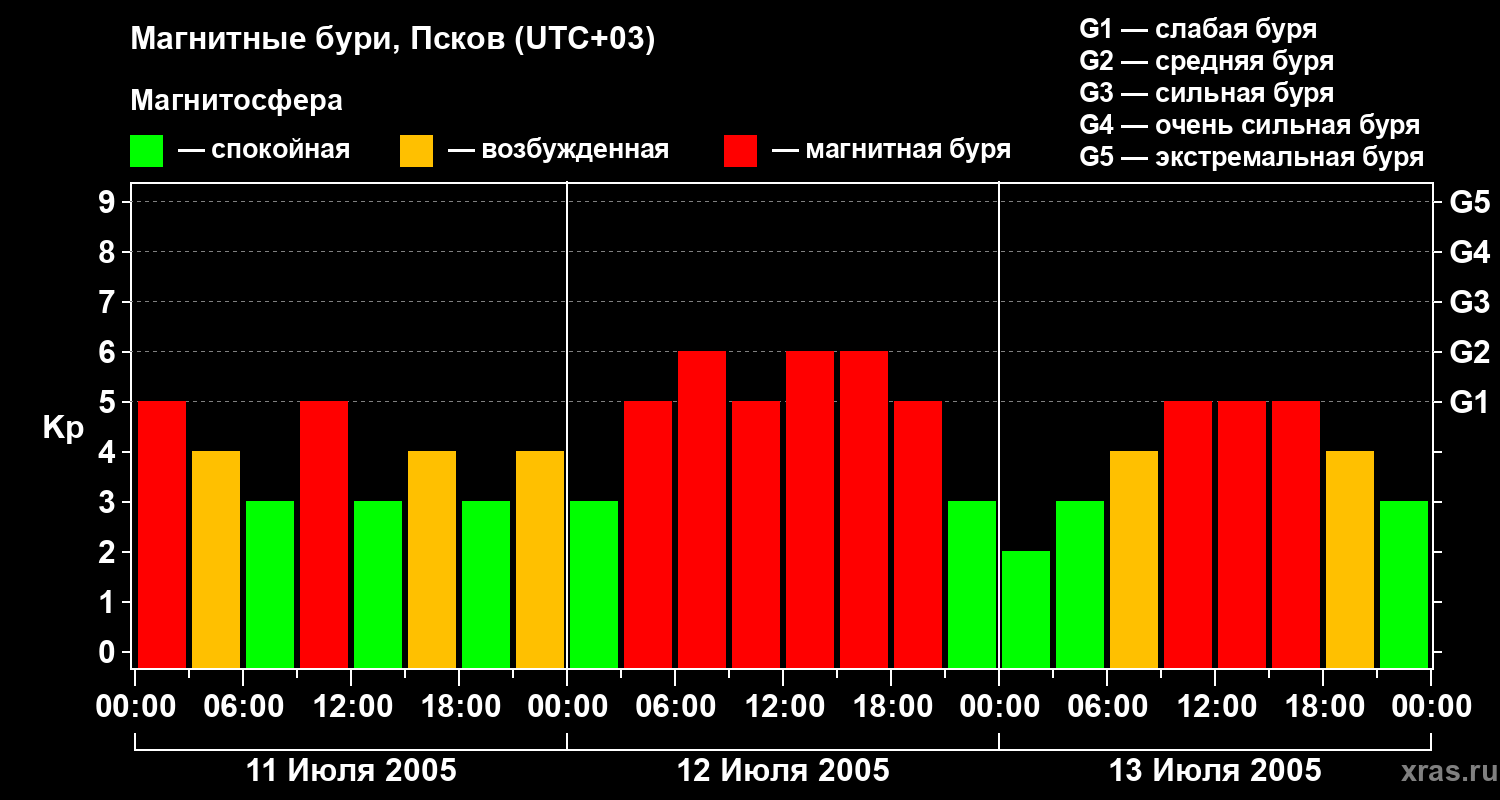This screenshot has height=800, width=1500.
Task: Click the orange Kp 4 bar at 06:00–09:00, 13 Июля
Action: 1134,559
